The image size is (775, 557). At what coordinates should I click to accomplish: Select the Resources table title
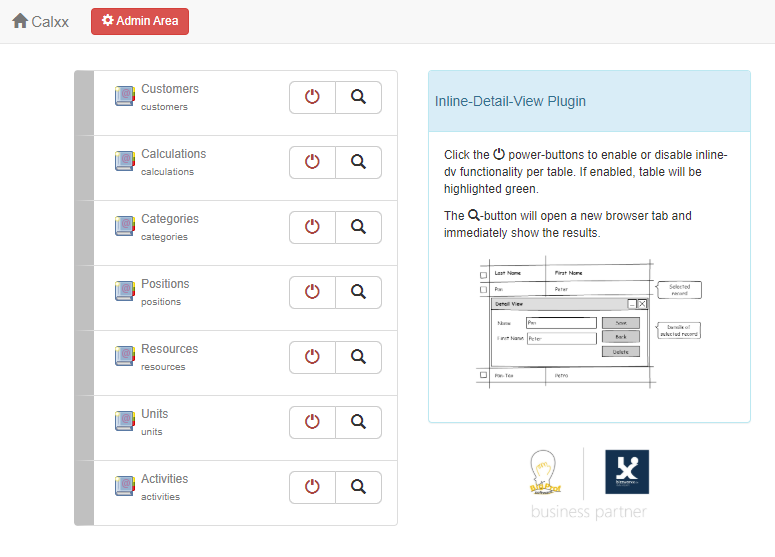click(170, 349)
